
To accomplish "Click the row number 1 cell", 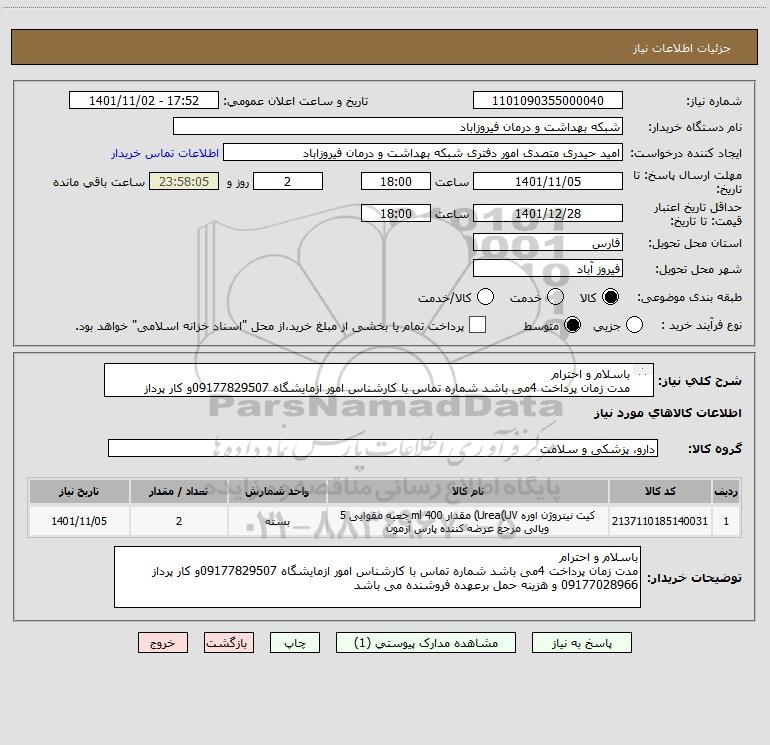I will pyautogui.click(x=726, y=521).
